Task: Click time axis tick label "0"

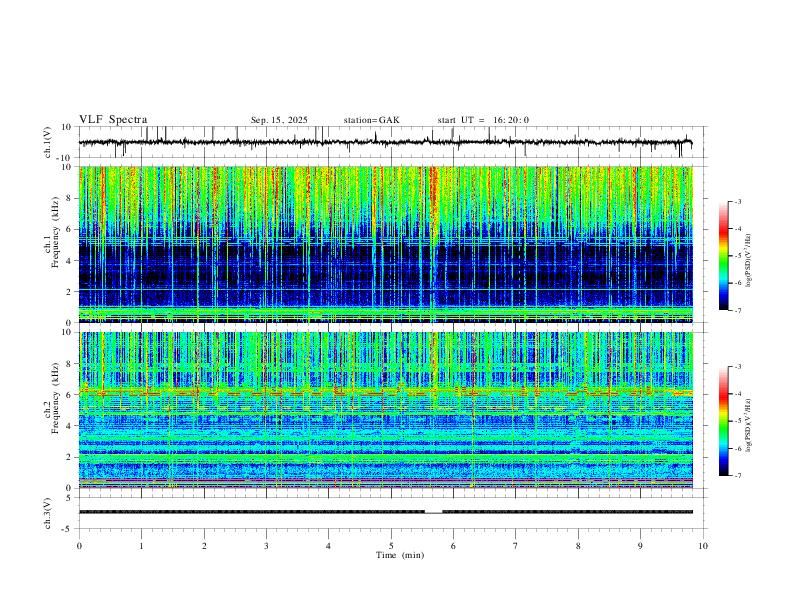Action: point(79,546)
